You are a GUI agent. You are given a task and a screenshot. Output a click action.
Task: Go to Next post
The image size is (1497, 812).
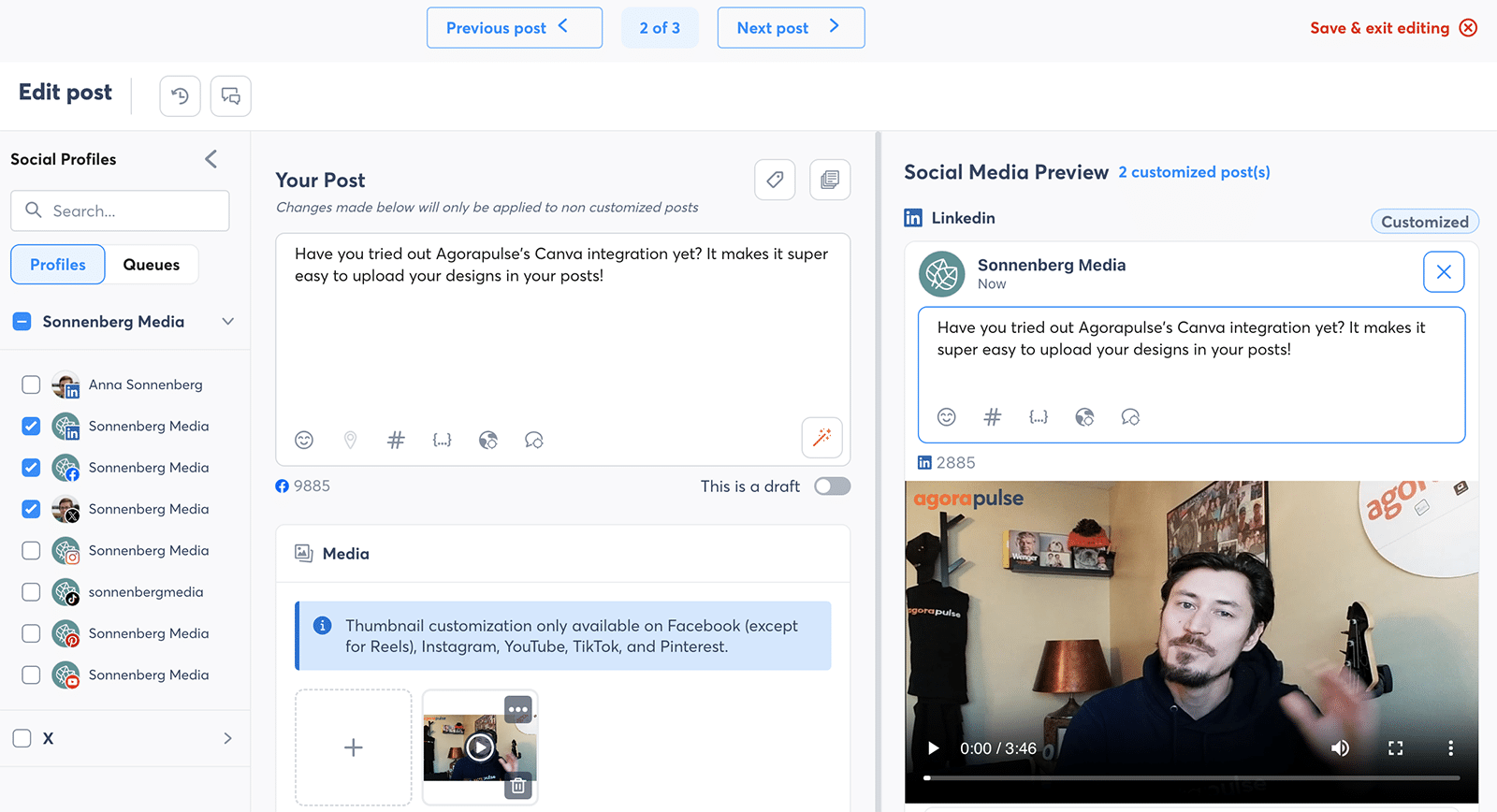[x=790, y=28]
